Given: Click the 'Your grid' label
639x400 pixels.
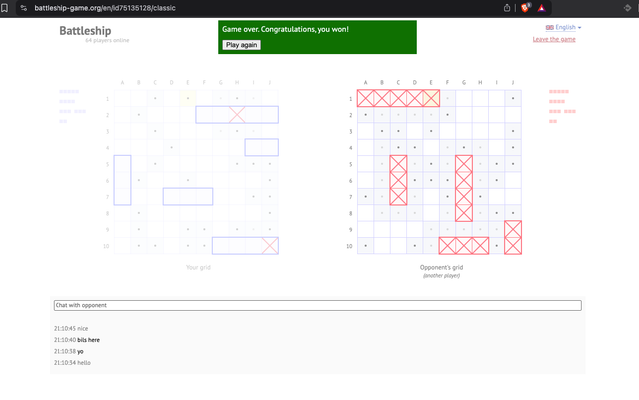Looking at the screenshot, I should pyautogui.click(x=198, y=267).
